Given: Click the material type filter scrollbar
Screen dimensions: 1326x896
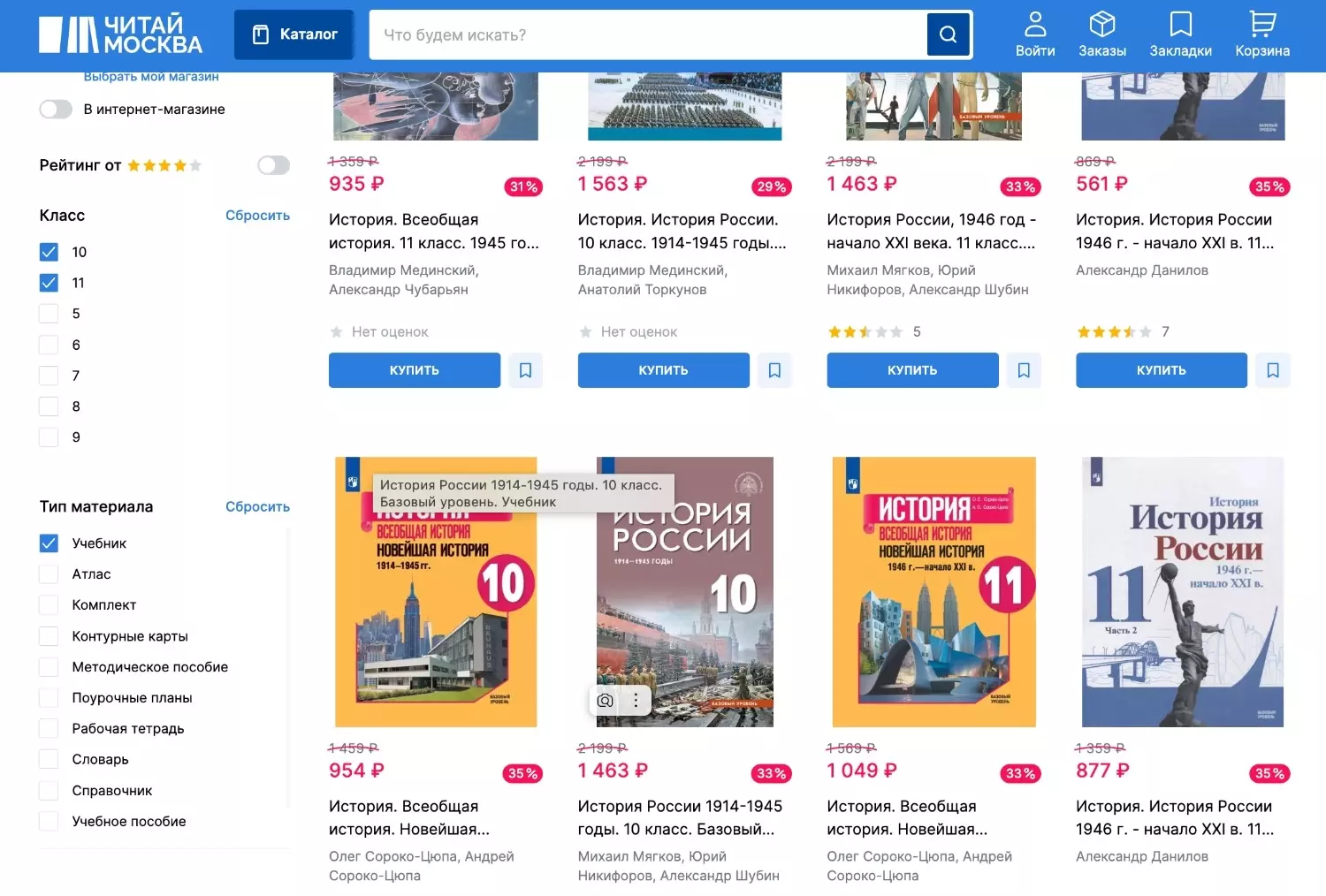Looking at the screenshot, I should (287, 667).
